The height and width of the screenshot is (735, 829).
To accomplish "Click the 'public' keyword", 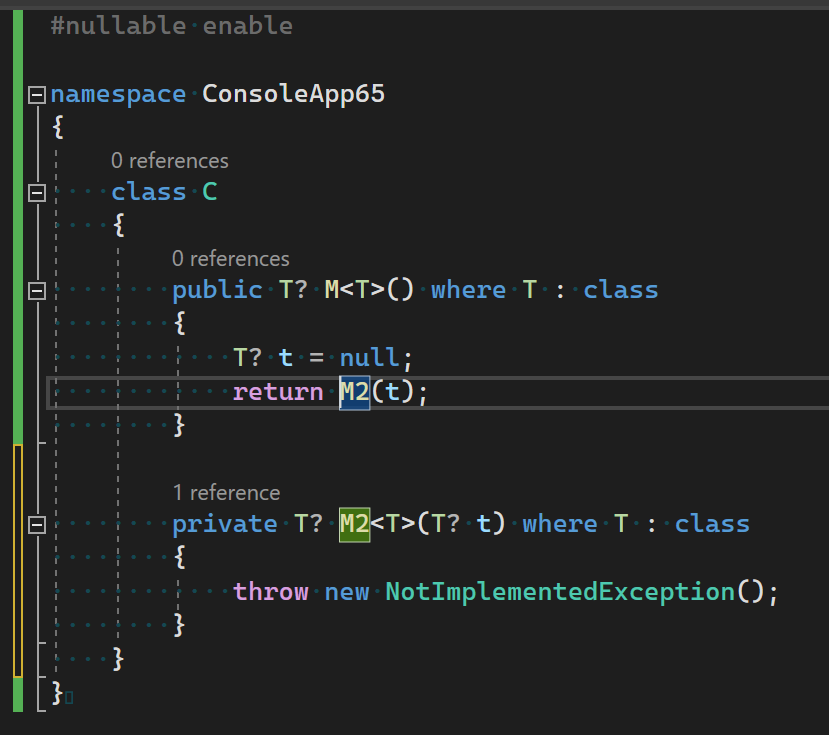I will pos(217,290).
